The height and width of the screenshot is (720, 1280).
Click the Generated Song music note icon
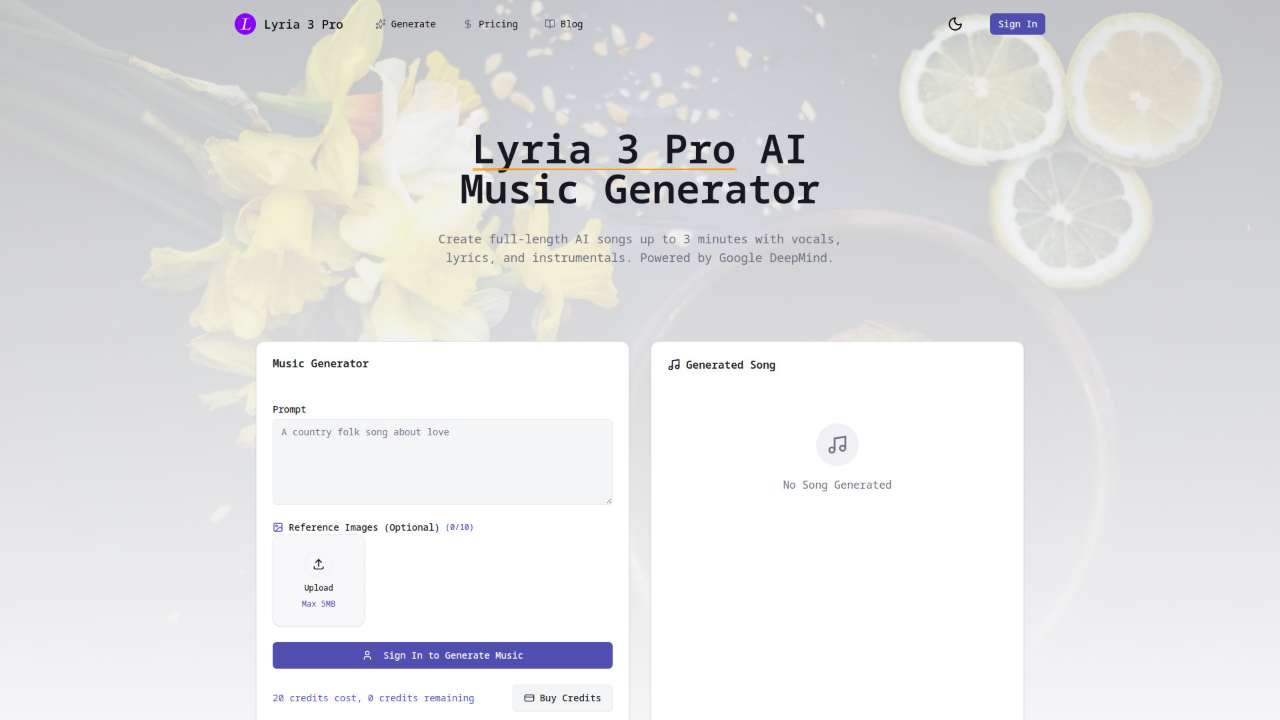674,365
